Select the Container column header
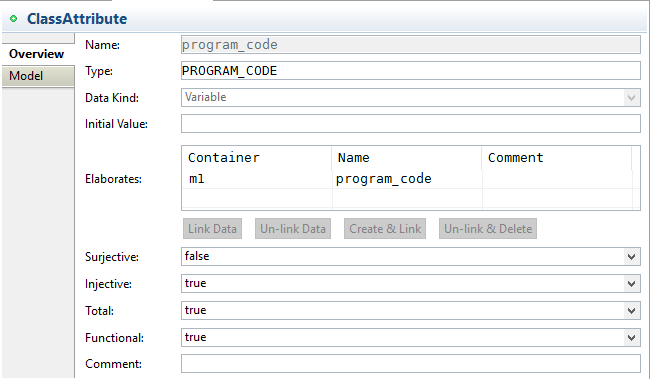650x379 pixels. tap(257, 158)
